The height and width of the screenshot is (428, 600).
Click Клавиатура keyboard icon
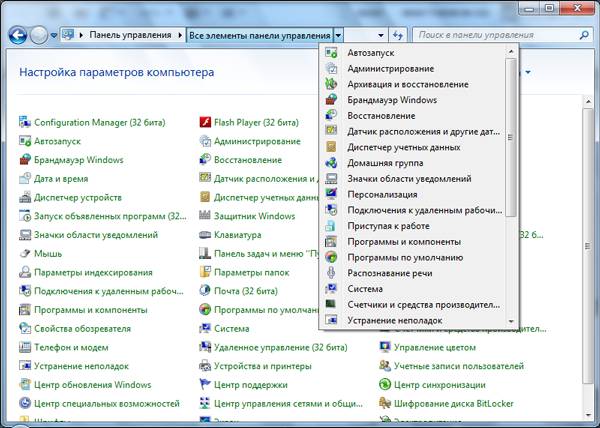pyautogui.click(x=205, y=234)
